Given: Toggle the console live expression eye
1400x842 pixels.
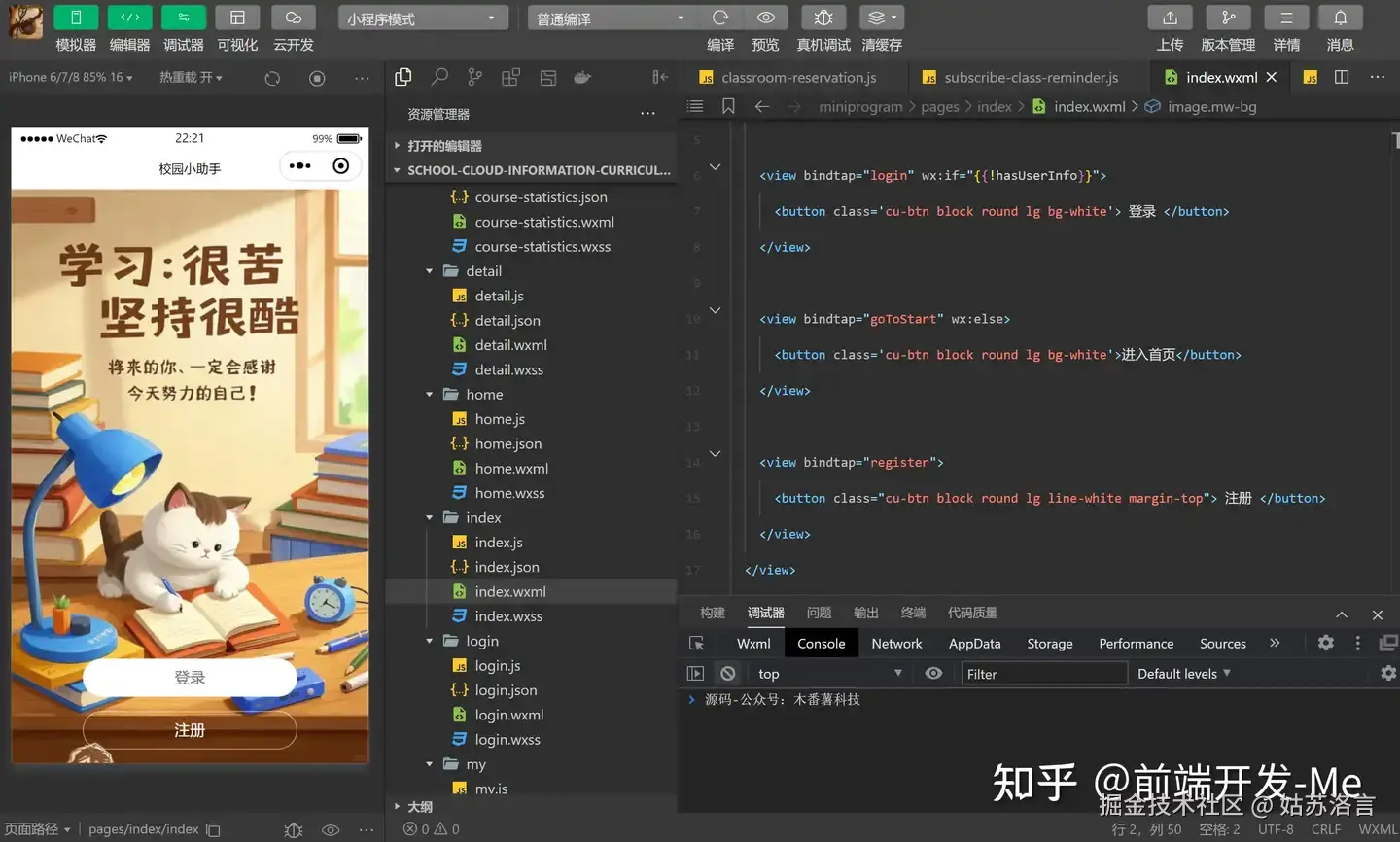Looking at the screenshot, I should (933, 673).
